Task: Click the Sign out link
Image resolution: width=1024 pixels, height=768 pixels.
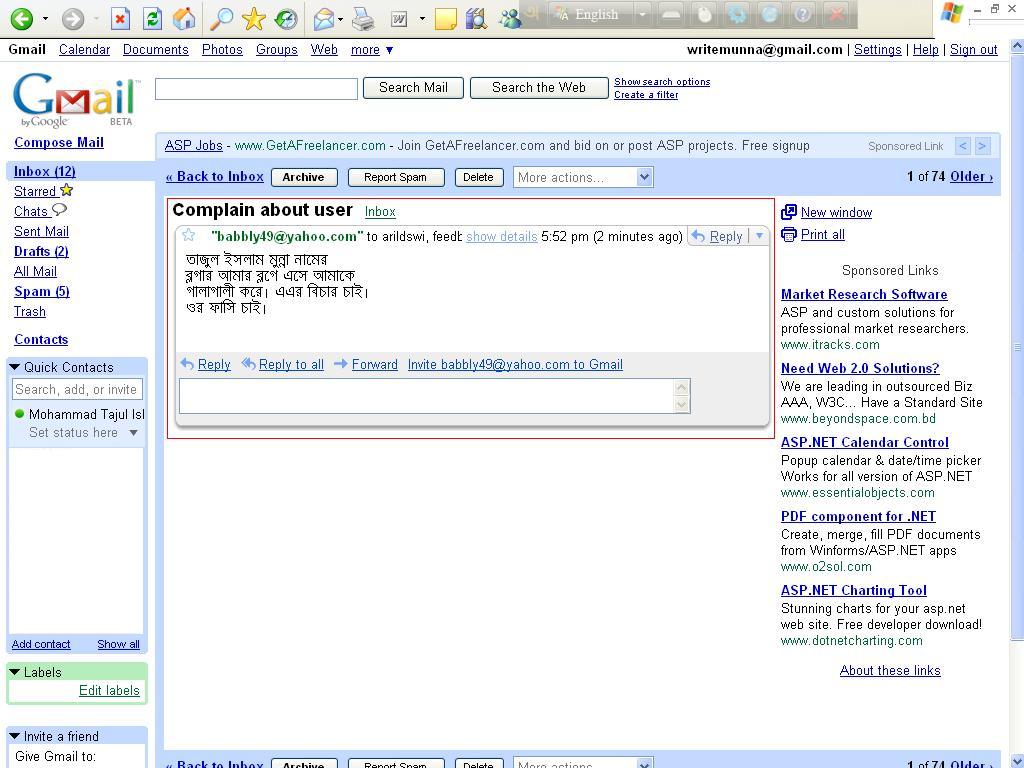Action: coord(974,50)
